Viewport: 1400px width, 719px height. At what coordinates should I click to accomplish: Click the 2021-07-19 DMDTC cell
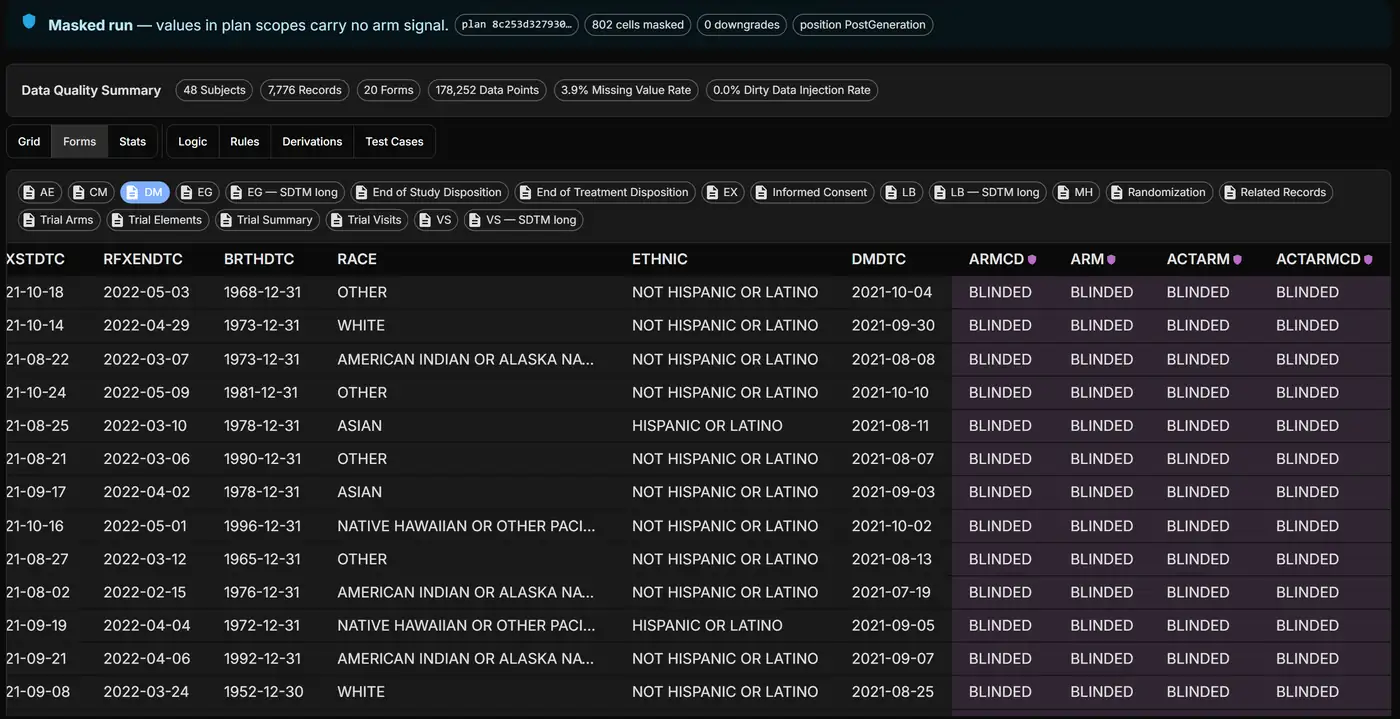point(891,592)
